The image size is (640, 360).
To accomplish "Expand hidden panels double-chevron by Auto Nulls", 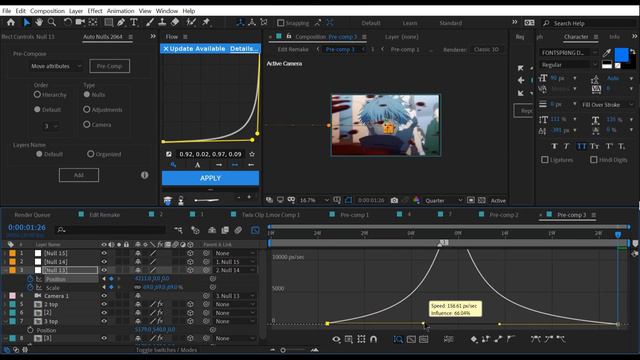I will (153, 36).
